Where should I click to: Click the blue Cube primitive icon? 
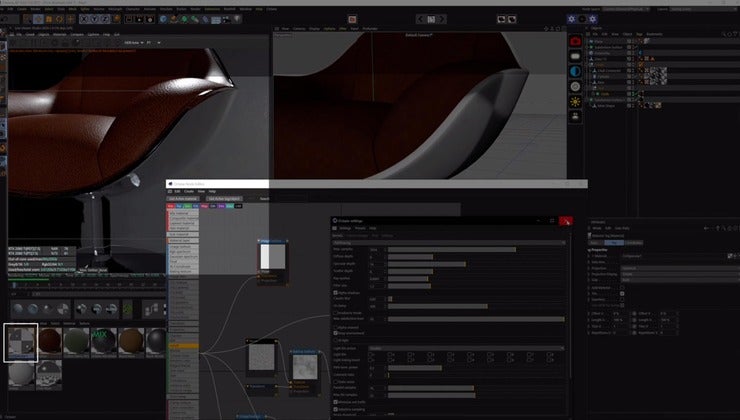pyautogui.click(x=163, y=19)
